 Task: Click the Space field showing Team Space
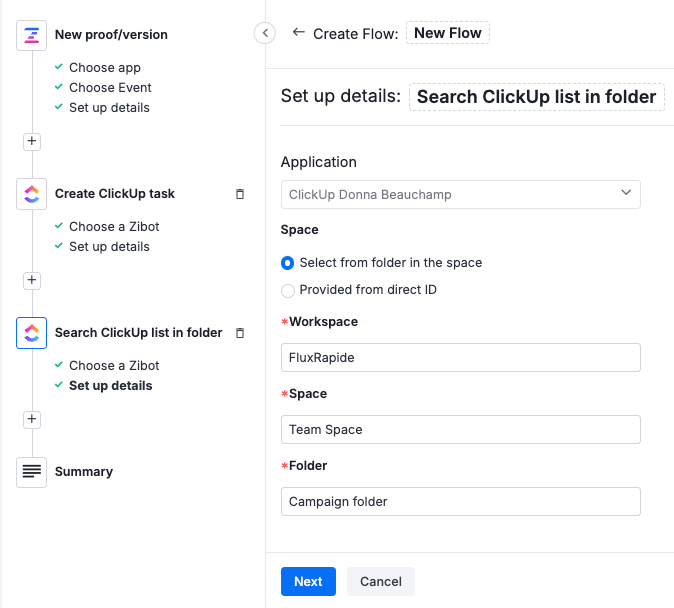[x=460, y=430]
